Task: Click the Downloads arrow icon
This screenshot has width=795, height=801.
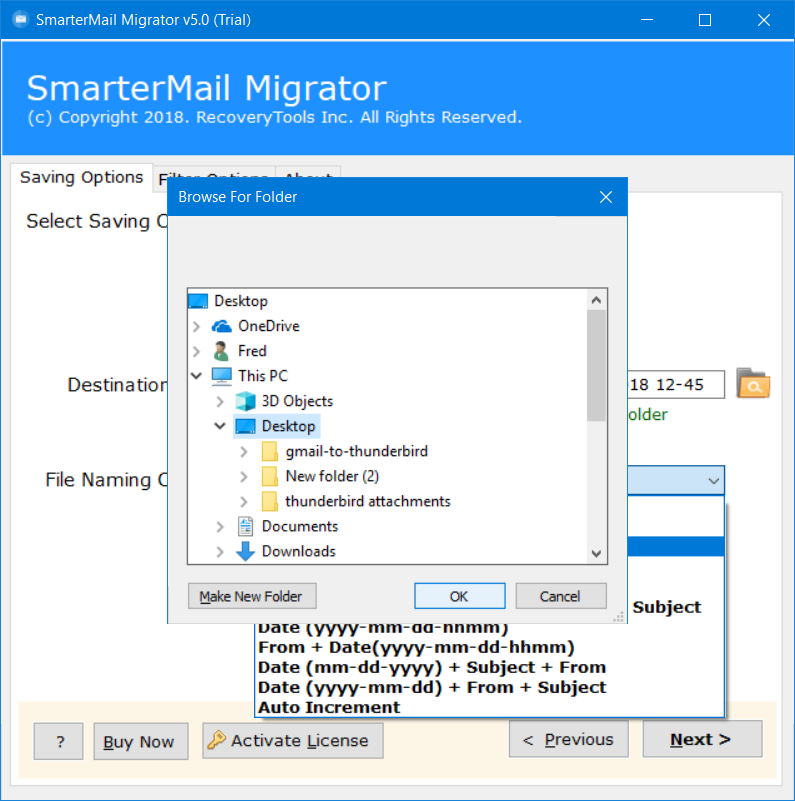Action: 245,551
